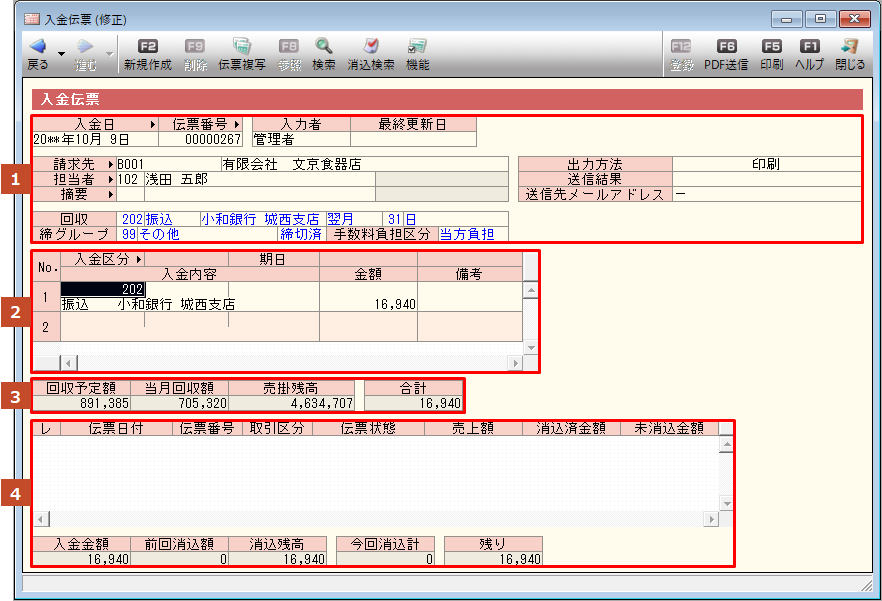Click the 機能 function icon
Viewport: 882px width, 601px height.
(417, 47)
